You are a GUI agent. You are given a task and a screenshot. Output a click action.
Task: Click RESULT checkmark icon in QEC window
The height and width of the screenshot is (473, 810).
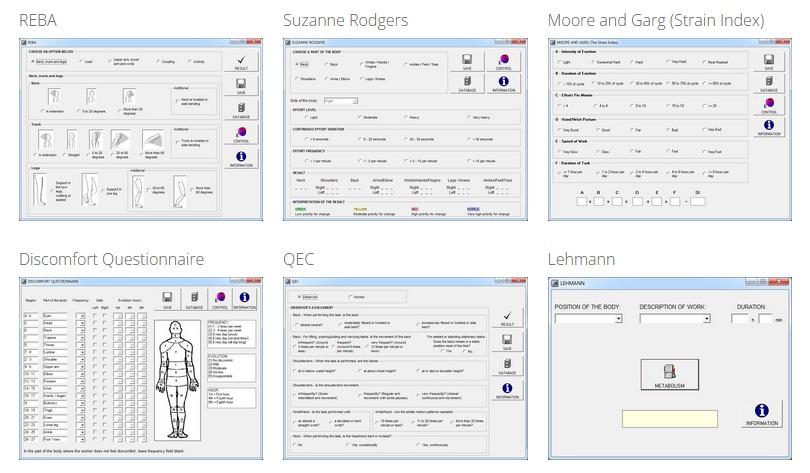point(507,318)
